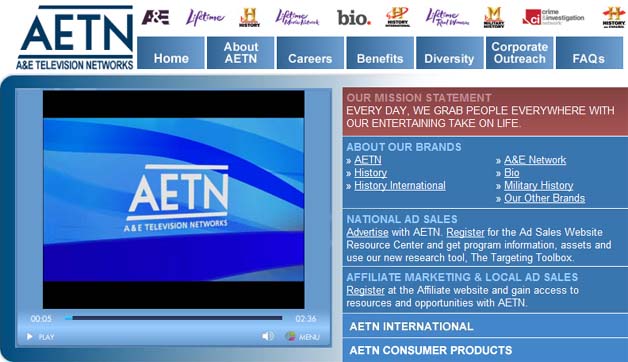Go to the FAQs tab

589,53
